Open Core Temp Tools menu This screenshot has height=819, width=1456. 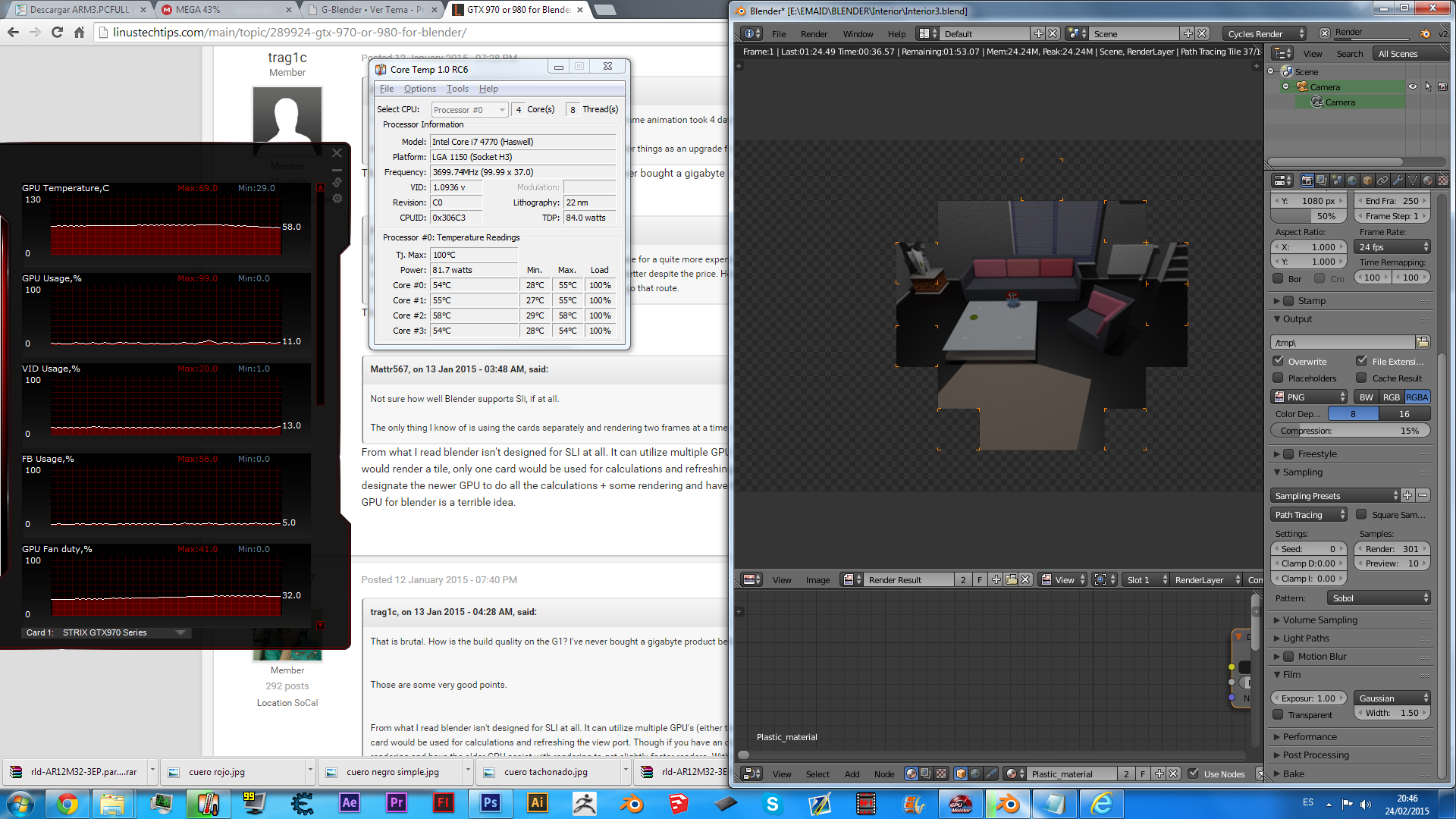(x=457, y=89)
